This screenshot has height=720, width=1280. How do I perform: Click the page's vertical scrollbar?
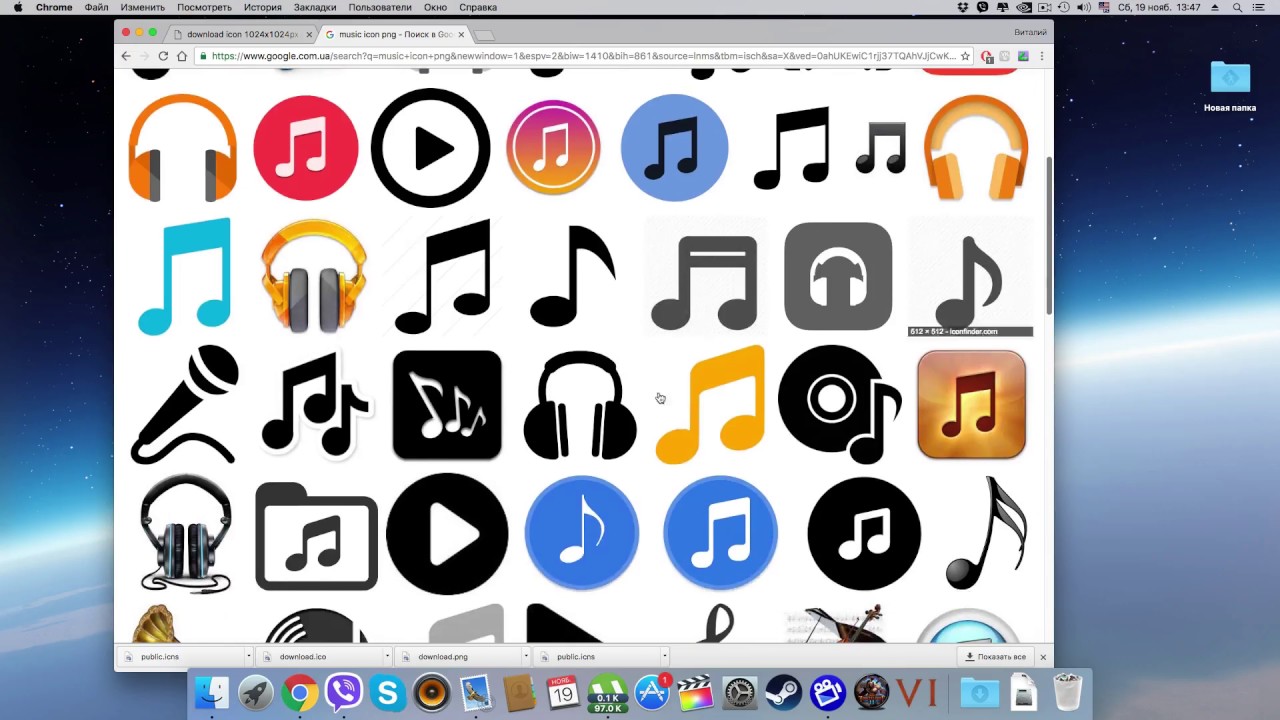coord(1049,235)
